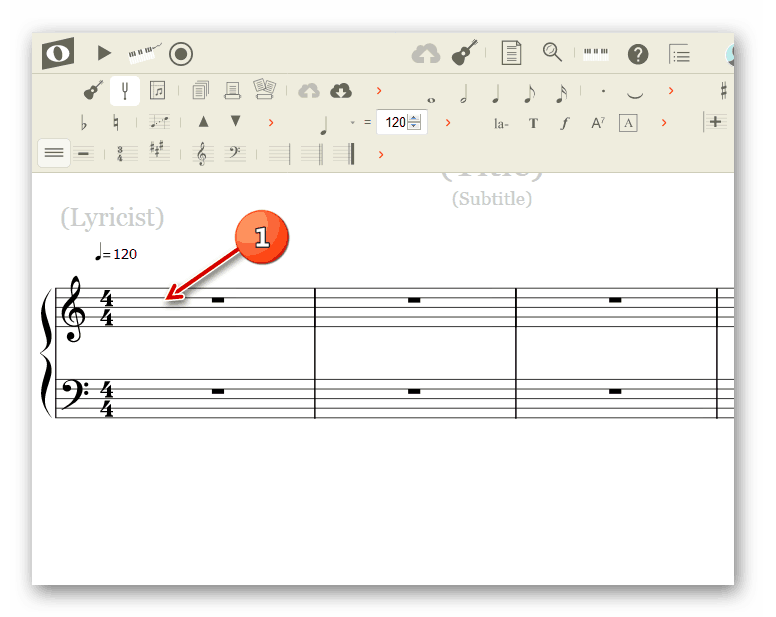Set a final barline
This screenshot has height=617, width=776.
(x=344, y=154)
